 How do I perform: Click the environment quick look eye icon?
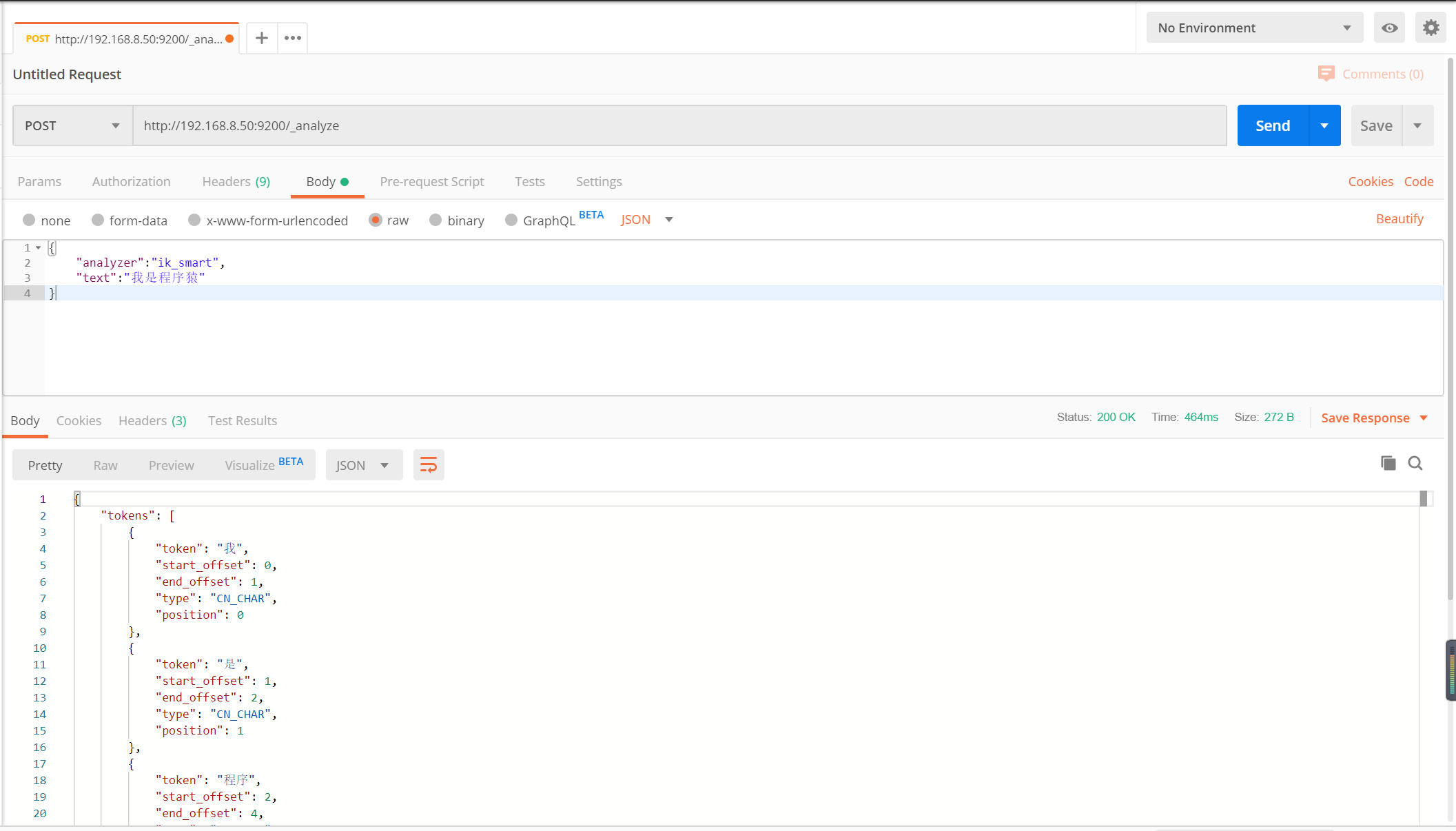point(1389,28)
